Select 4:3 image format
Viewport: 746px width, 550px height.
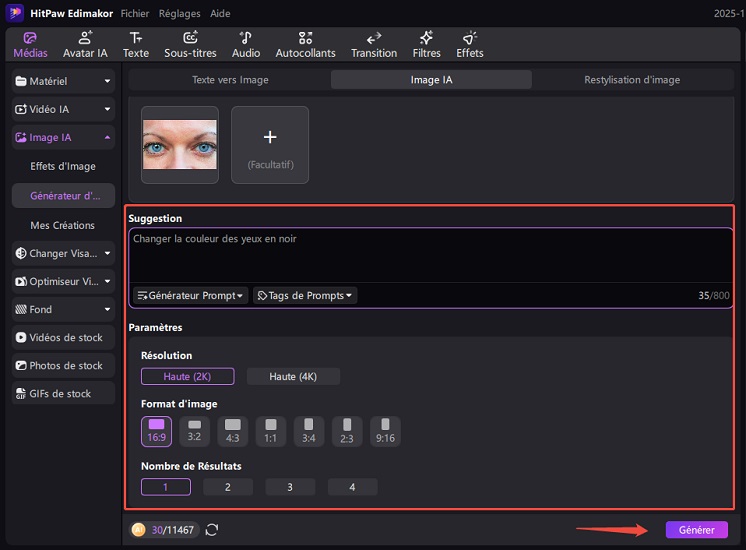point(233,431)
